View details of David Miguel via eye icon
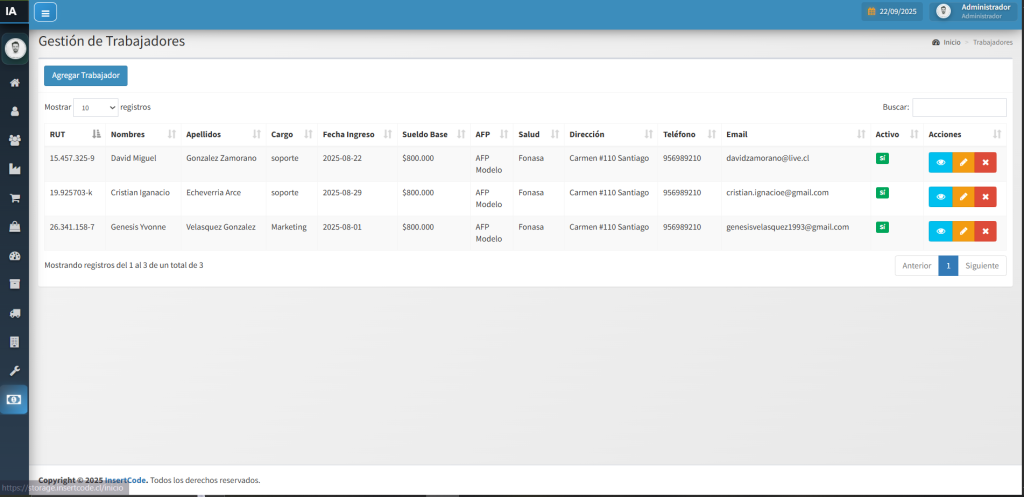 940,163
